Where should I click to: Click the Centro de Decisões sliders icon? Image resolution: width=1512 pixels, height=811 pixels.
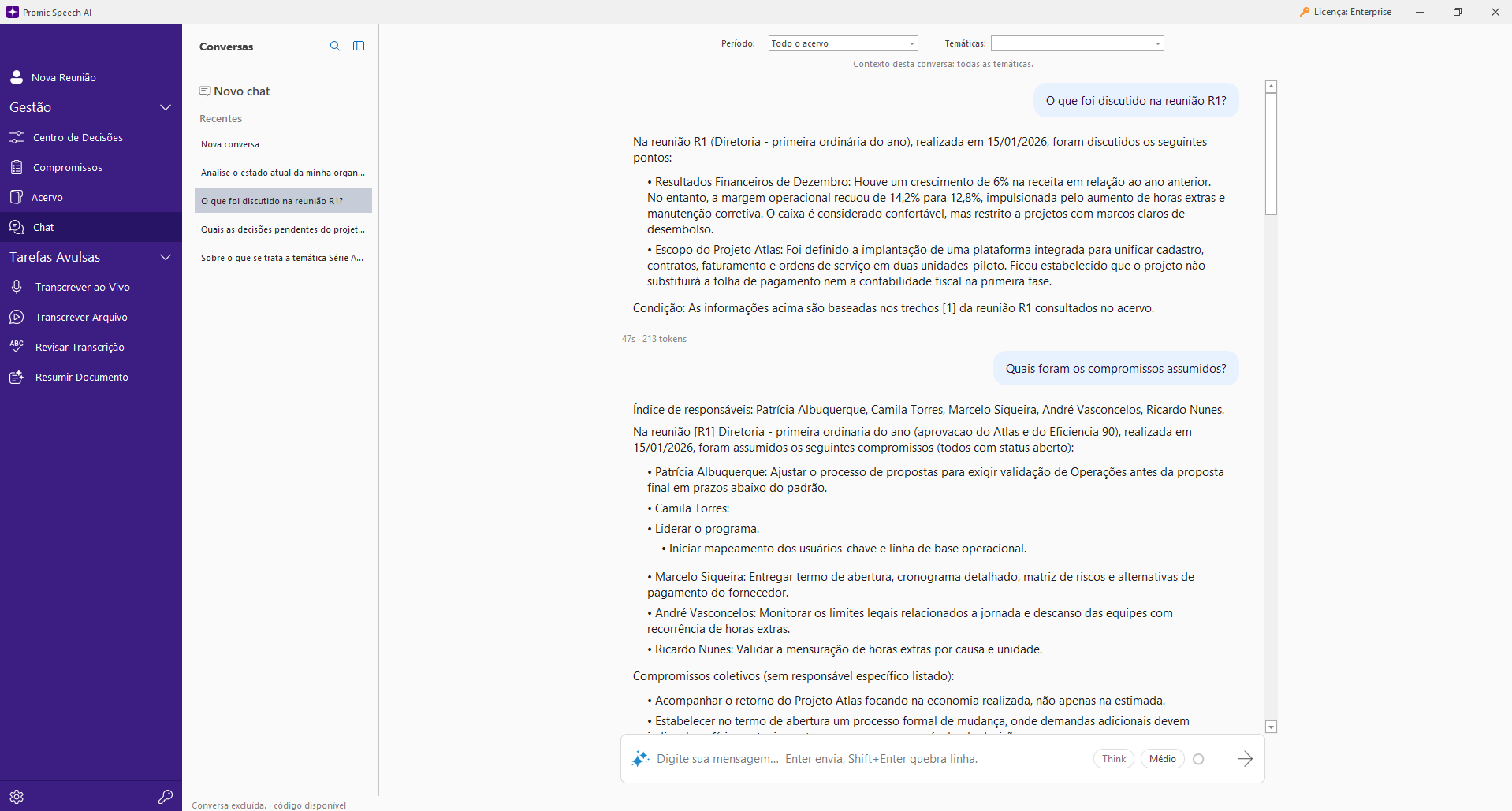tap(17, 137)
